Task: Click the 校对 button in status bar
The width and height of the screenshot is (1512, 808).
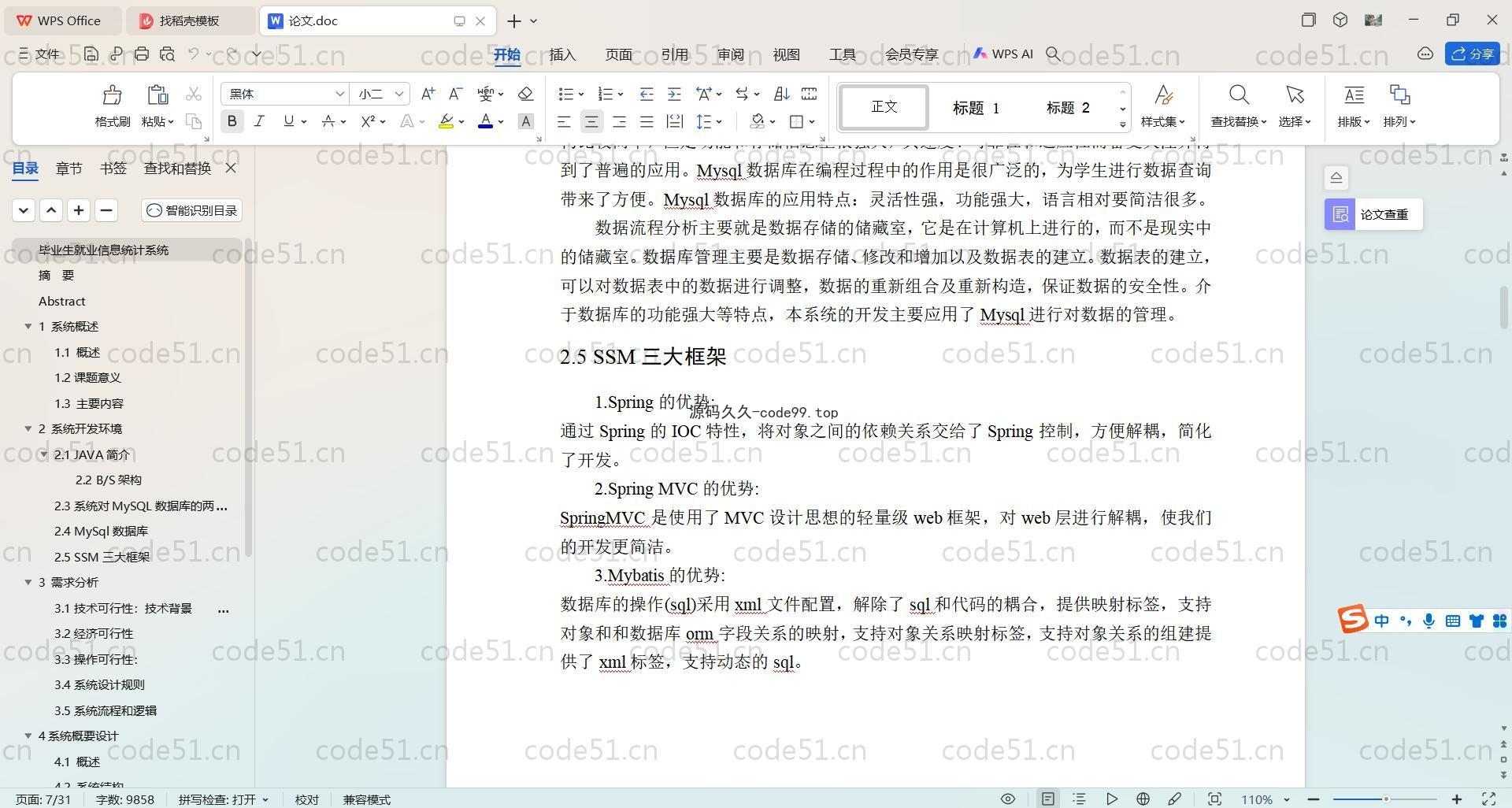Action: [306, 799]
